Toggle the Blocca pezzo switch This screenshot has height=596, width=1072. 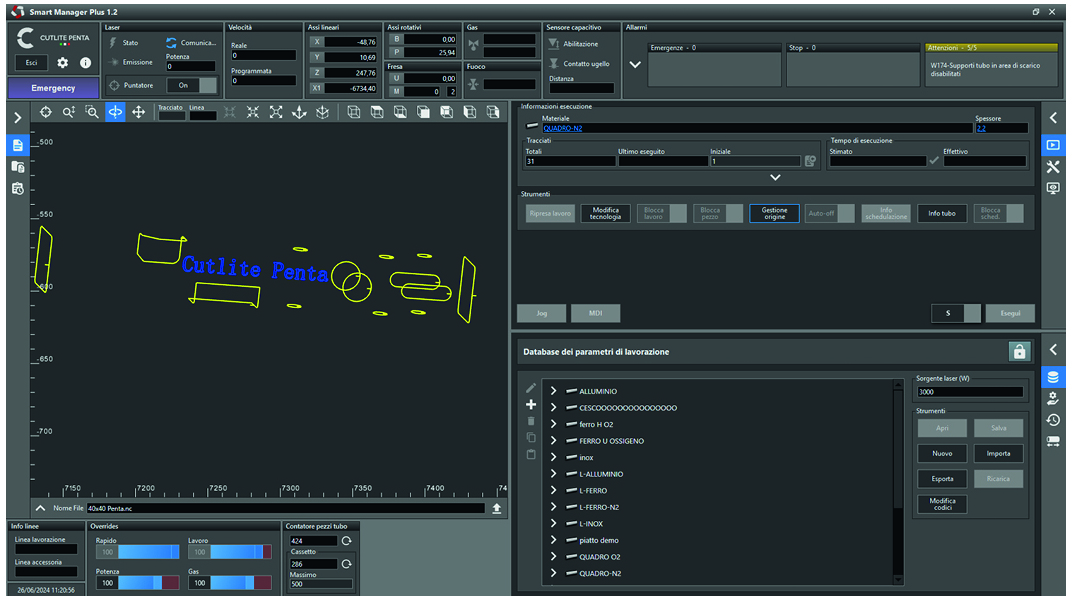pos(719,213)
